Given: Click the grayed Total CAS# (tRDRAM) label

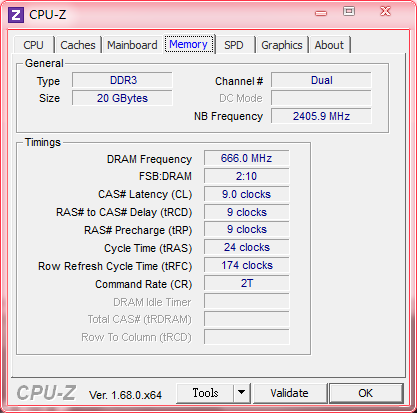Looking at the screenshot, I should [x=139, y=319].
